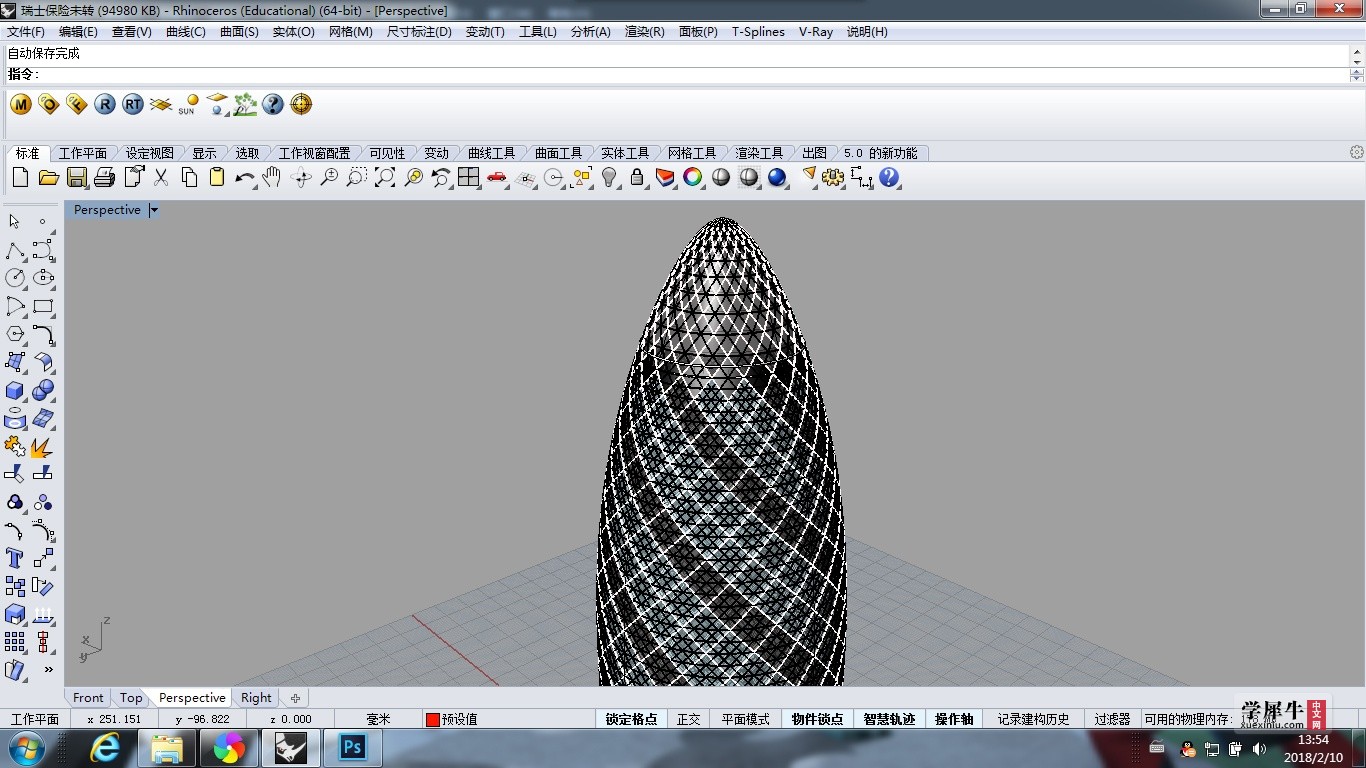Toggle 平面模式 planar mode
Viewport: 1366px width, 768px height.
click(745, 719)
